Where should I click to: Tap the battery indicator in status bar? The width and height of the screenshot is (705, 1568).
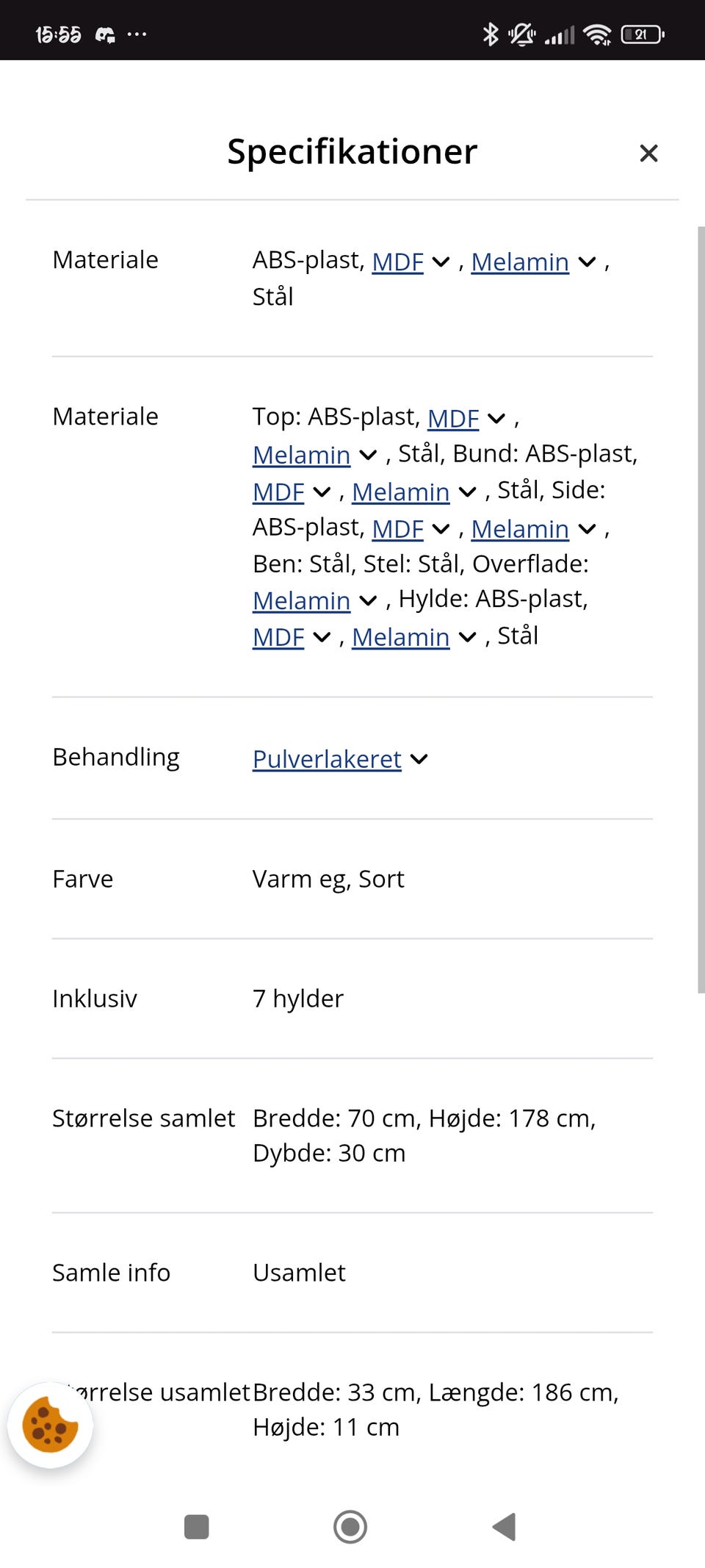click(640, 34)
